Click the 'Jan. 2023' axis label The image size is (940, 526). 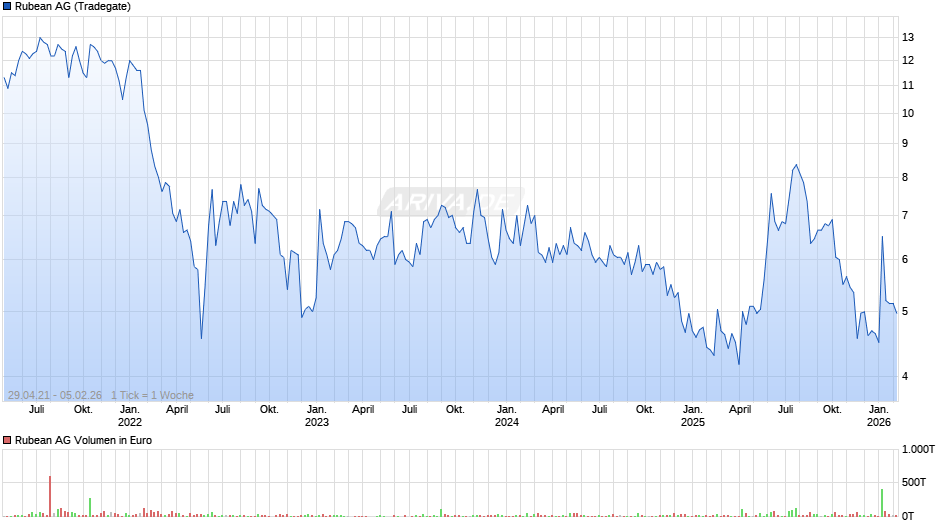pyautogui.click(x=317, y=416)
